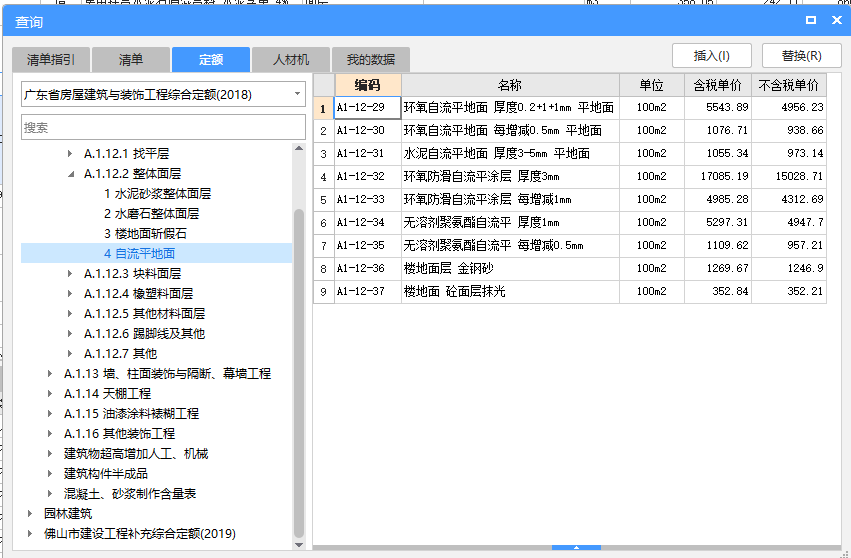Select 3 楼地面斩假石 tree item

tap(145, 234)
